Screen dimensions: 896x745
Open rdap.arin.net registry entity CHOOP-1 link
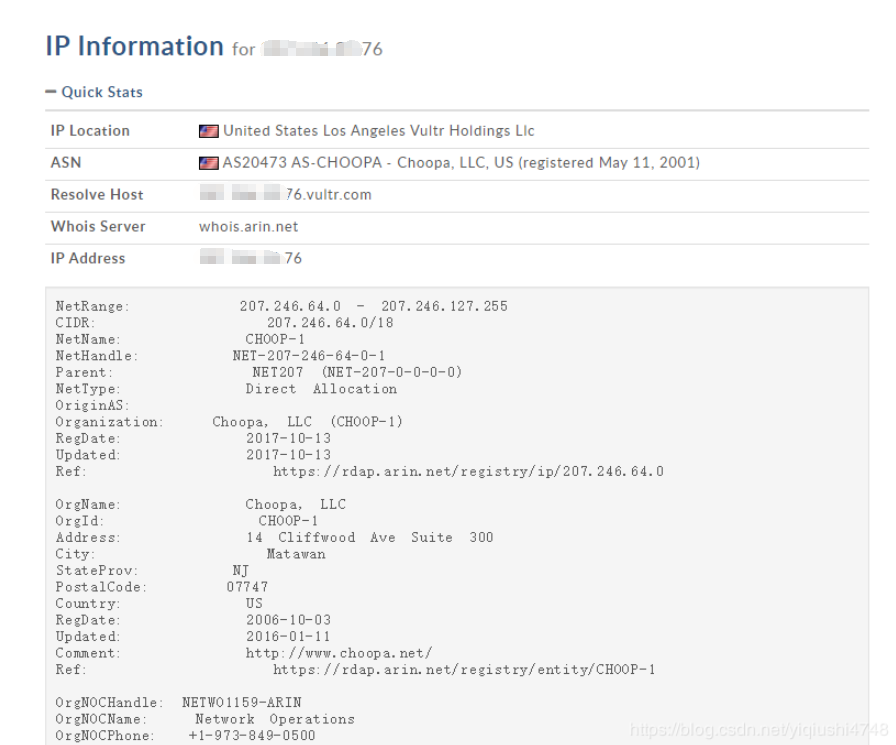[464, 669]
